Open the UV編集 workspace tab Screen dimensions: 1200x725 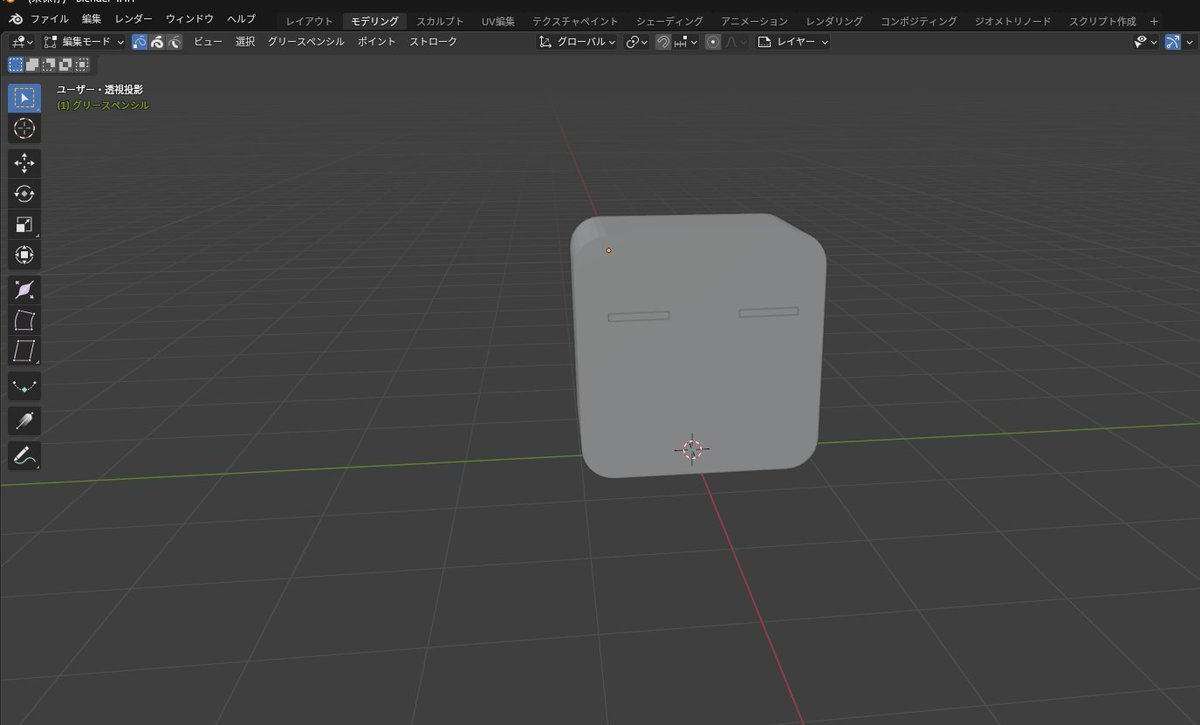pos(498,21)
